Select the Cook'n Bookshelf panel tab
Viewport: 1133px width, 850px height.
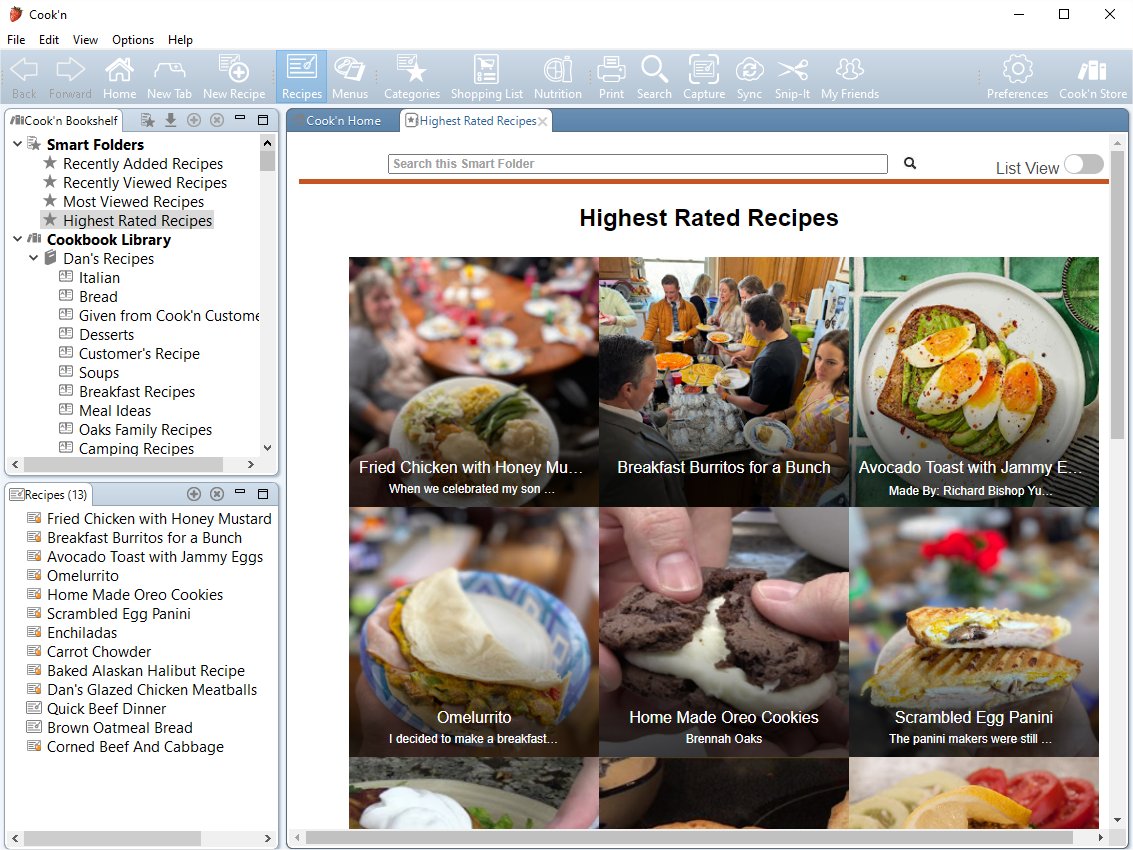tap(64, 121)
